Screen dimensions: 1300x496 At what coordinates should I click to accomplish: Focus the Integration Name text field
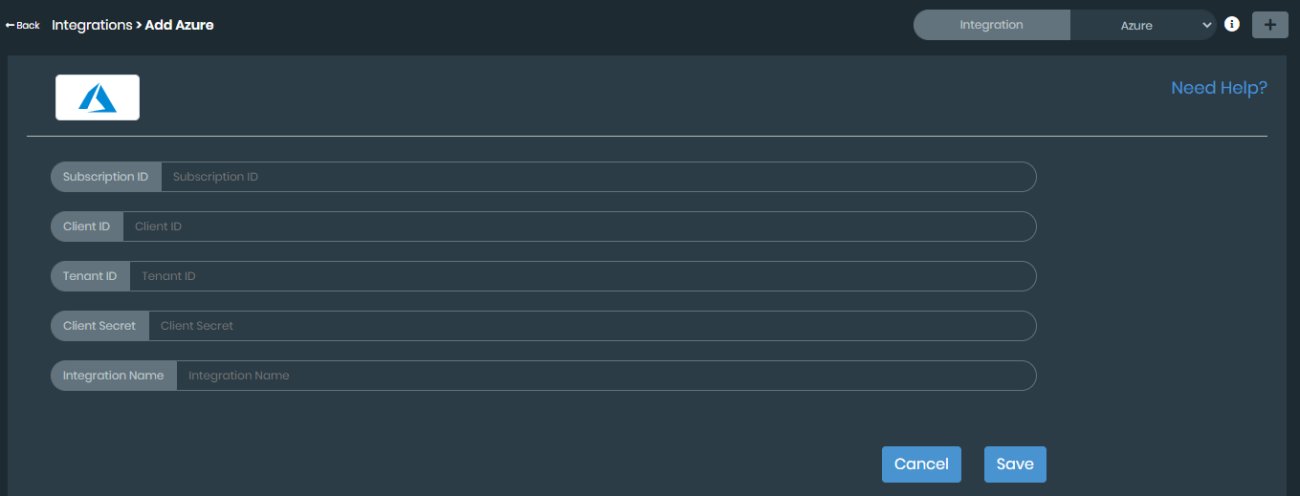pyautogui.click(x=606, y=375)
